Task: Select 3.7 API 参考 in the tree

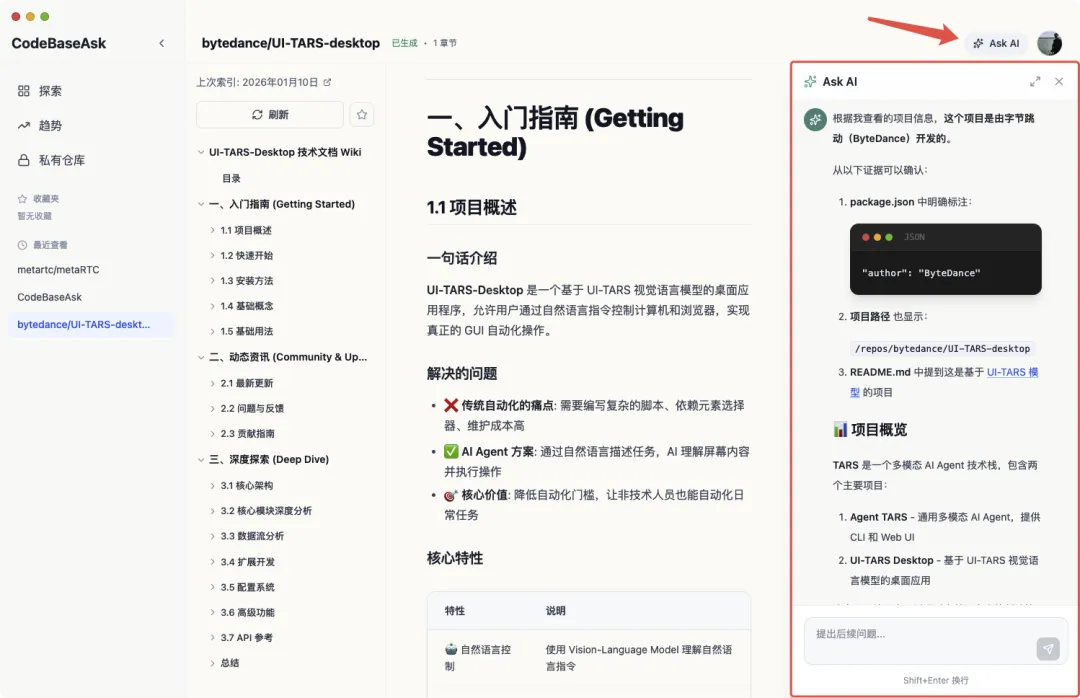Action: pos(247,637)
